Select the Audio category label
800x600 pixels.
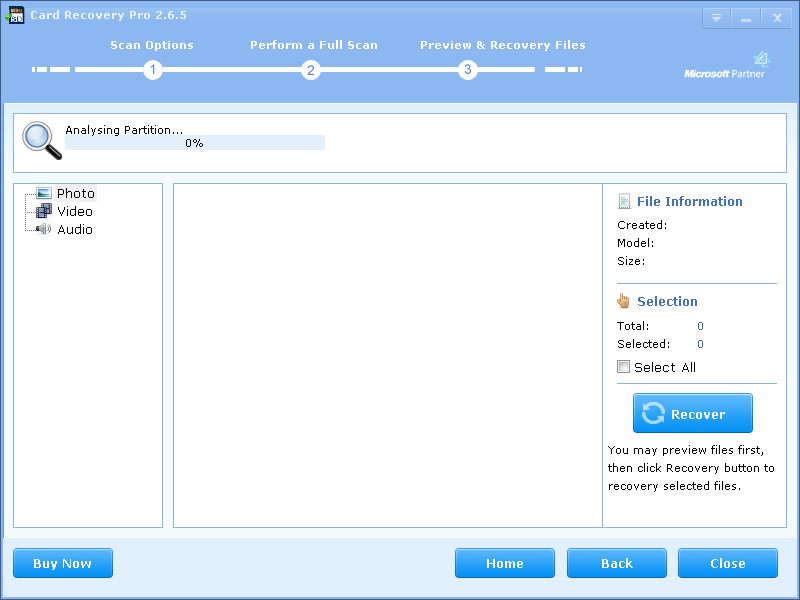click(x=75, y=229)
